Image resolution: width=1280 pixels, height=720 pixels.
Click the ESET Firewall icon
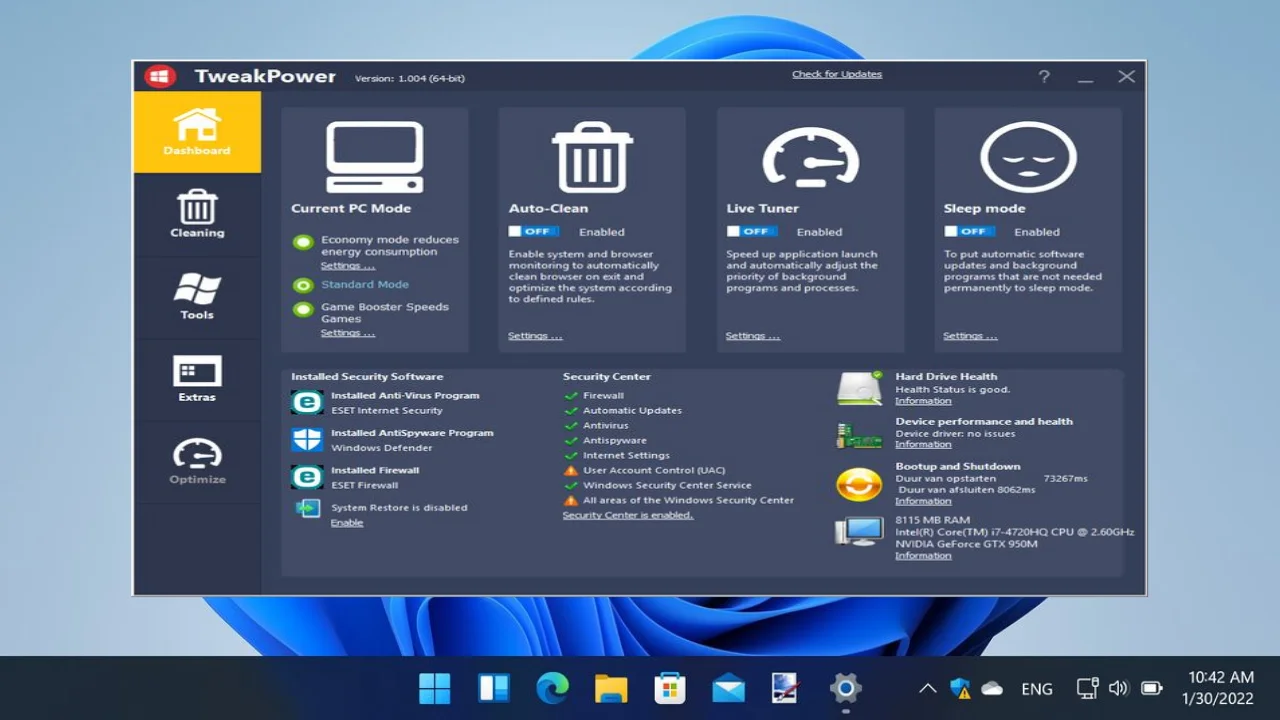(x=306, y=477)
